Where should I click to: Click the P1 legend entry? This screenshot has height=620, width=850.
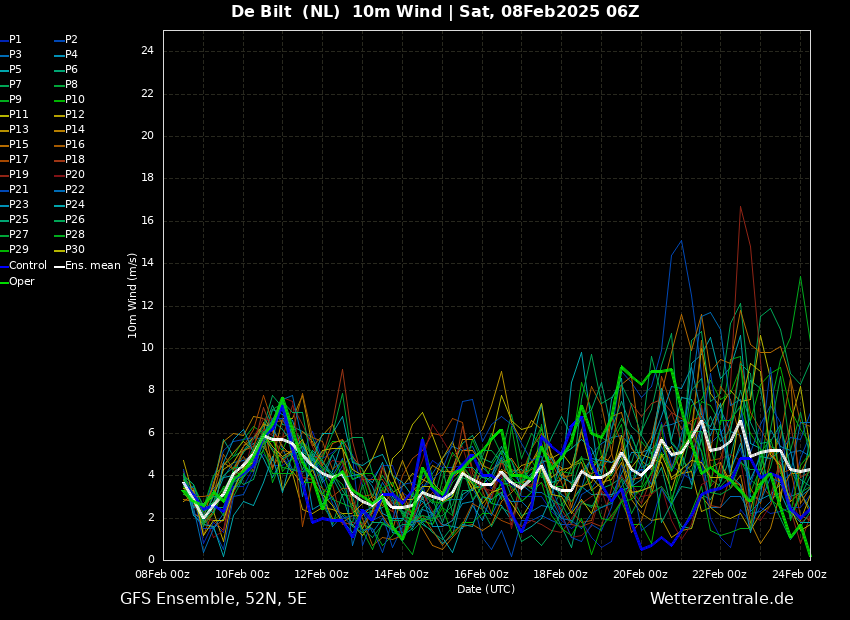pos(11,40)
